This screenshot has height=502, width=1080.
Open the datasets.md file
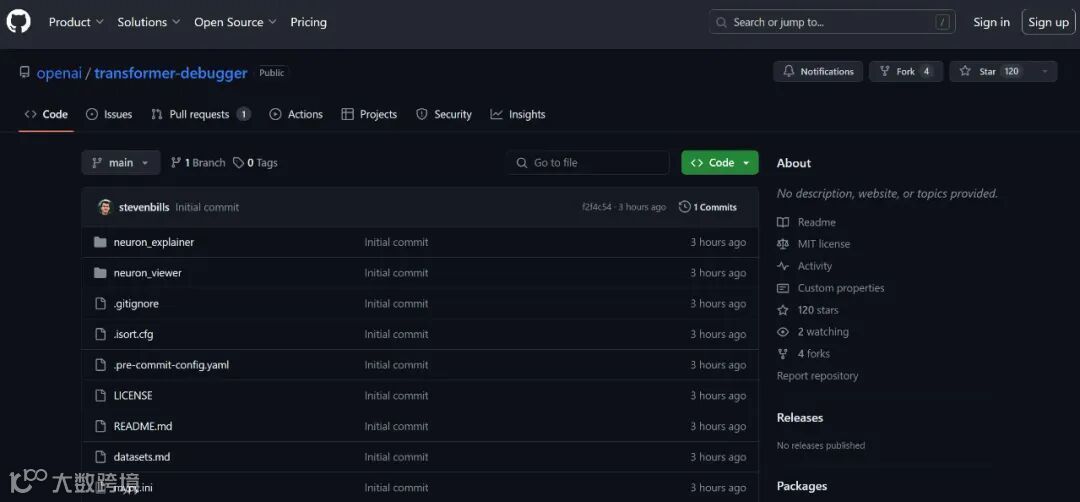pyautogui.click(x=142, y=457)
